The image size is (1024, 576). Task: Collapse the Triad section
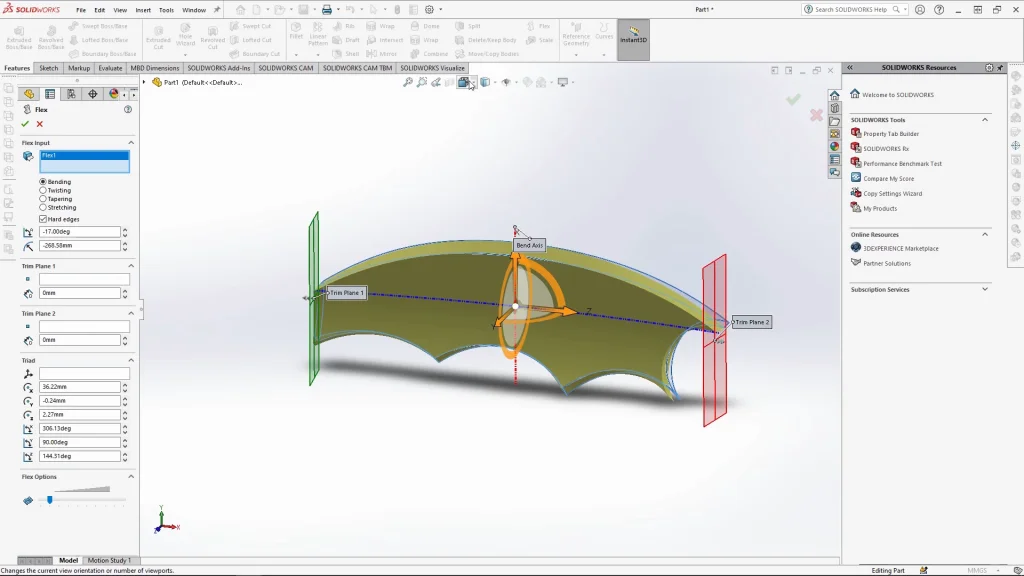click(132, 359)
